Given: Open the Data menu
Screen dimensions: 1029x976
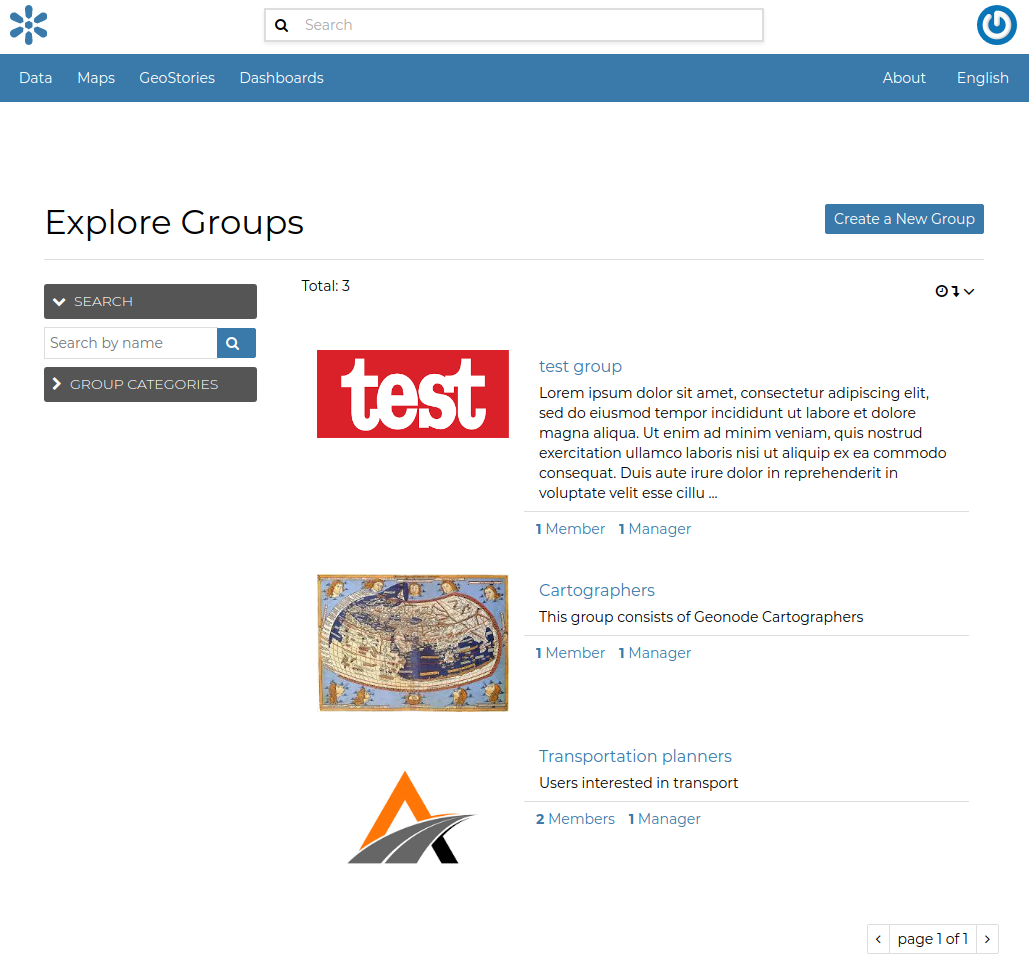Looking at the screenshot, I should 35,77.
